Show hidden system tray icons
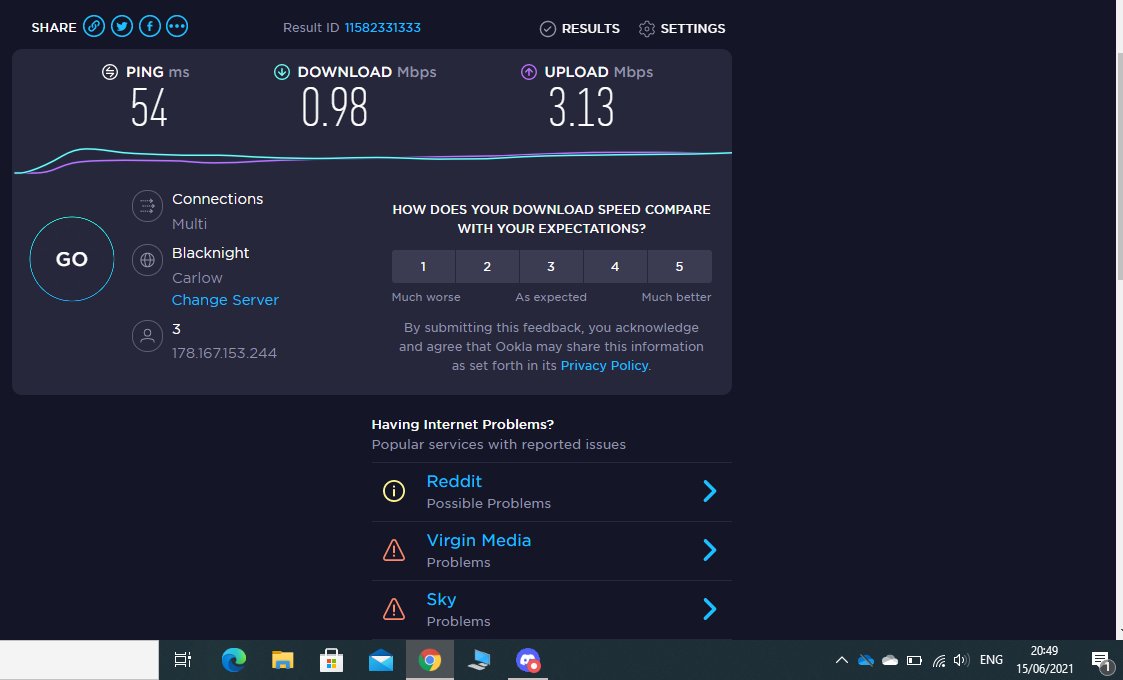 point(842,660)
